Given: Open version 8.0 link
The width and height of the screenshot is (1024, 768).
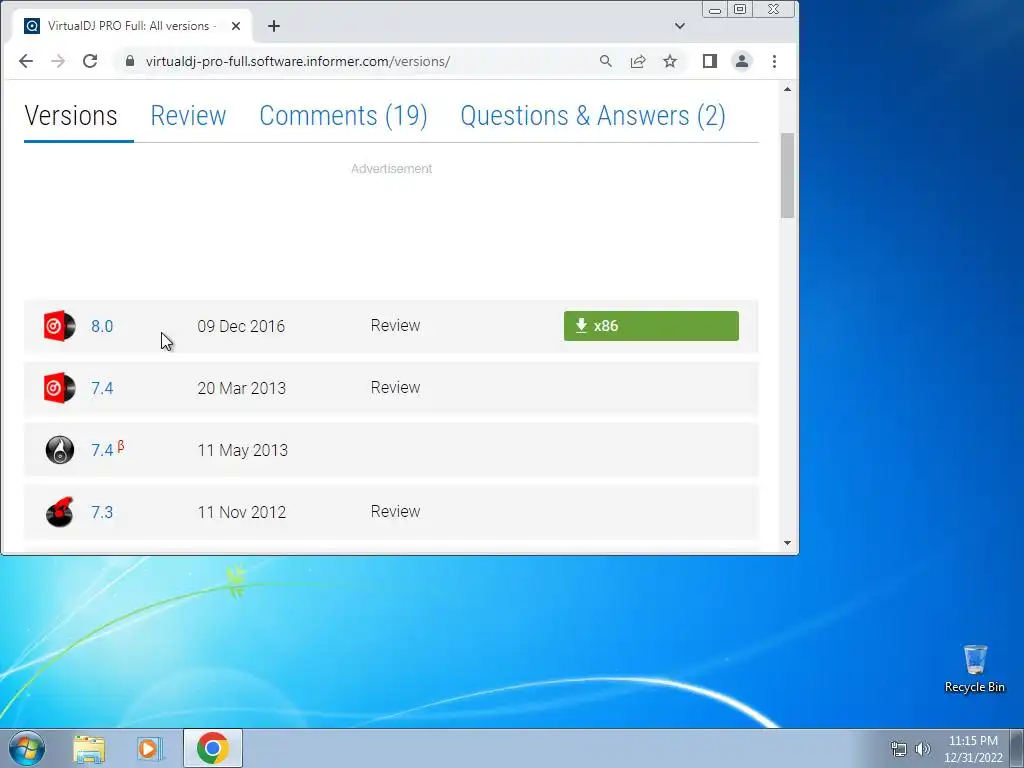Looking at the screenshot, I should [x=102, y=326].
